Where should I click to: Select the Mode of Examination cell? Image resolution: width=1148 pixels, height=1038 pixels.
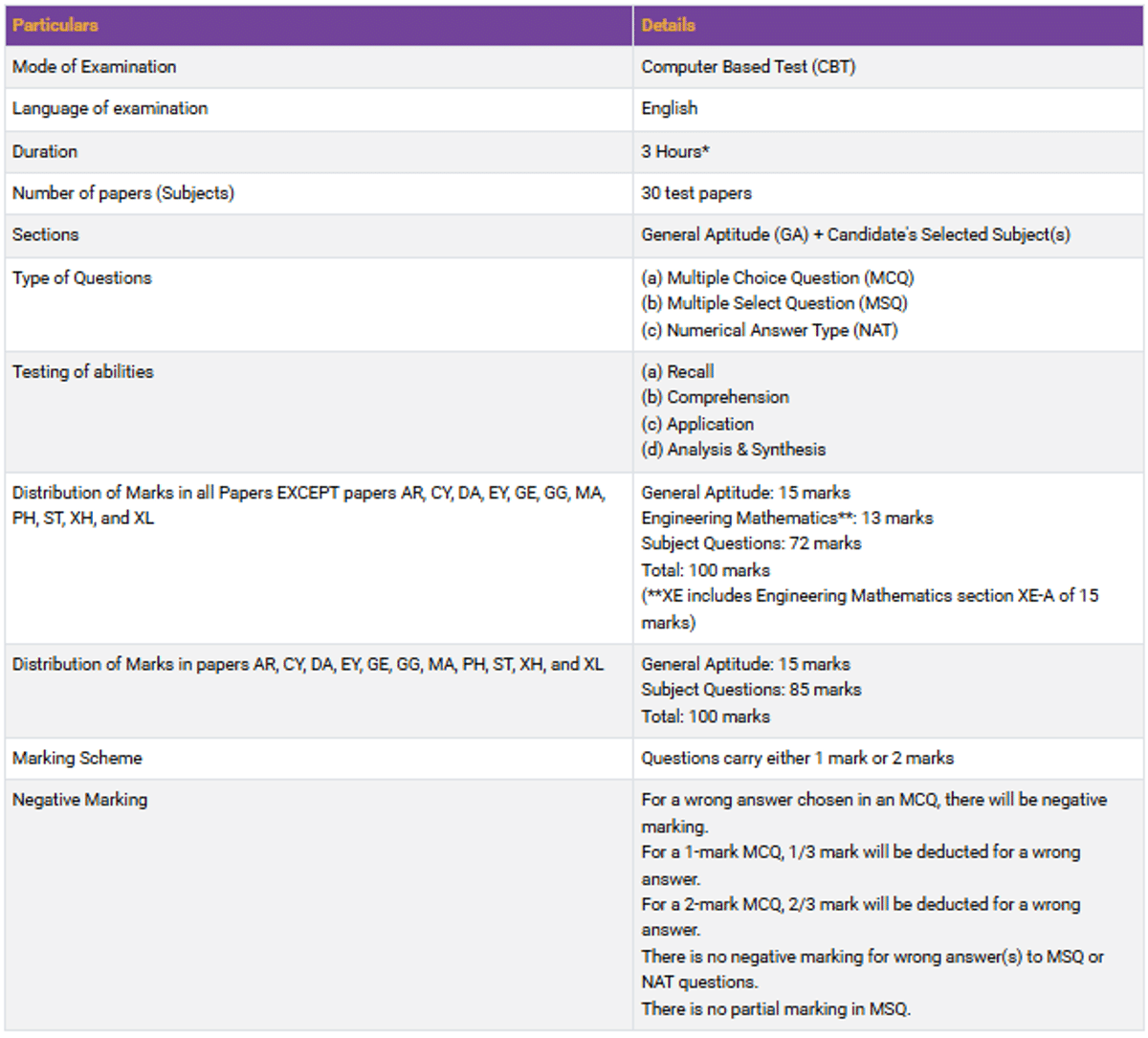click(x=95, y=67)
